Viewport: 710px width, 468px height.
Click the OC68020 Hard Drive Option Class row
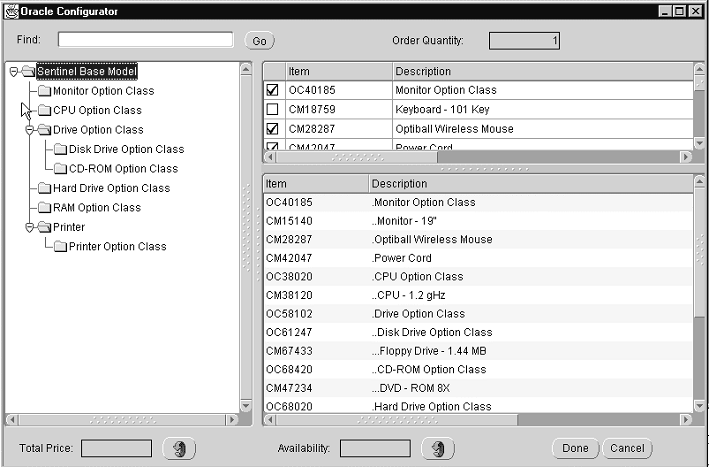[x=478, y=406]
